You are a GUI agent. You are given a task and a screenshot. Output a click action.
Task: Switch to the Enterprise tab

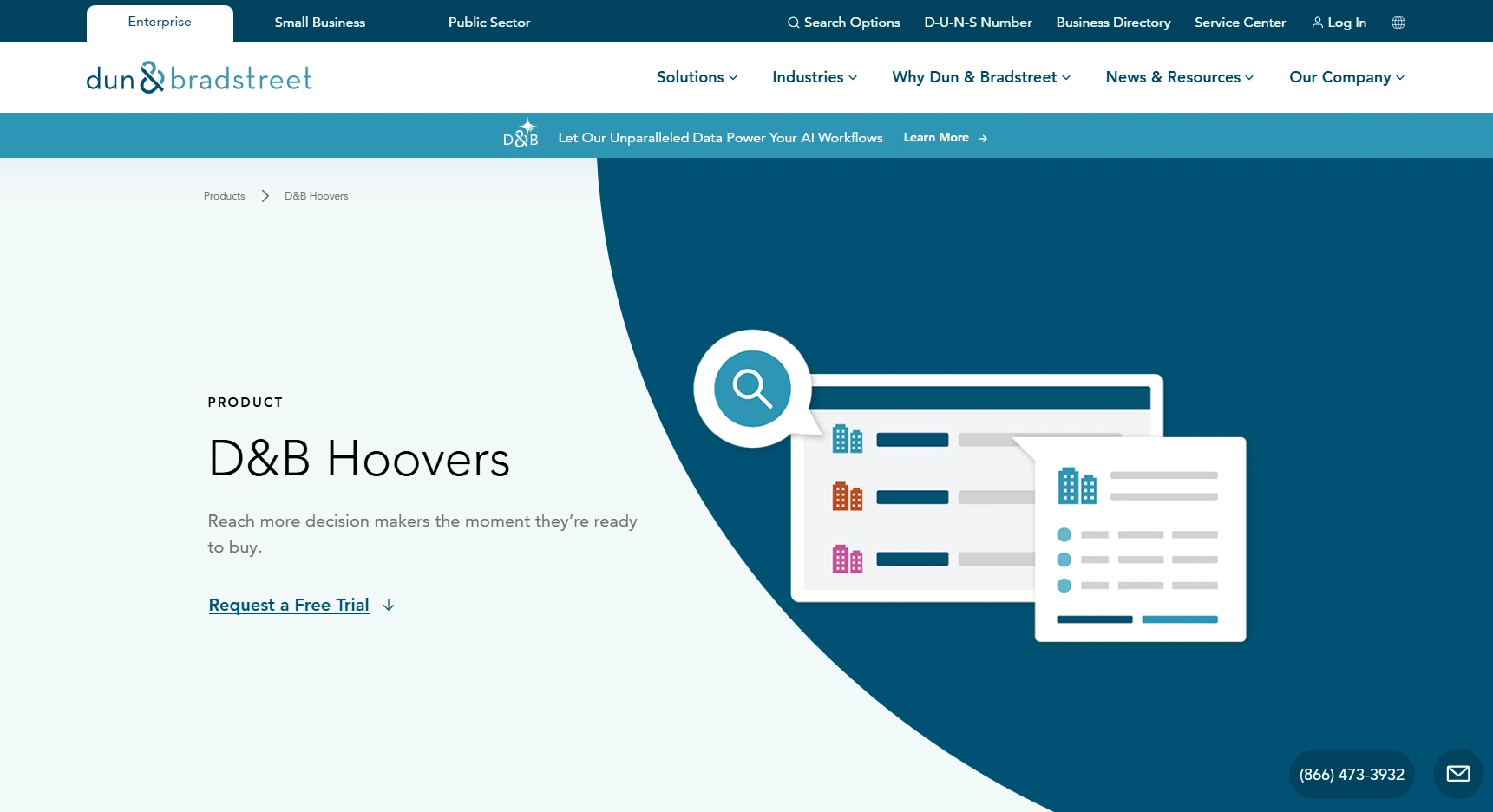tap(160, 23)
